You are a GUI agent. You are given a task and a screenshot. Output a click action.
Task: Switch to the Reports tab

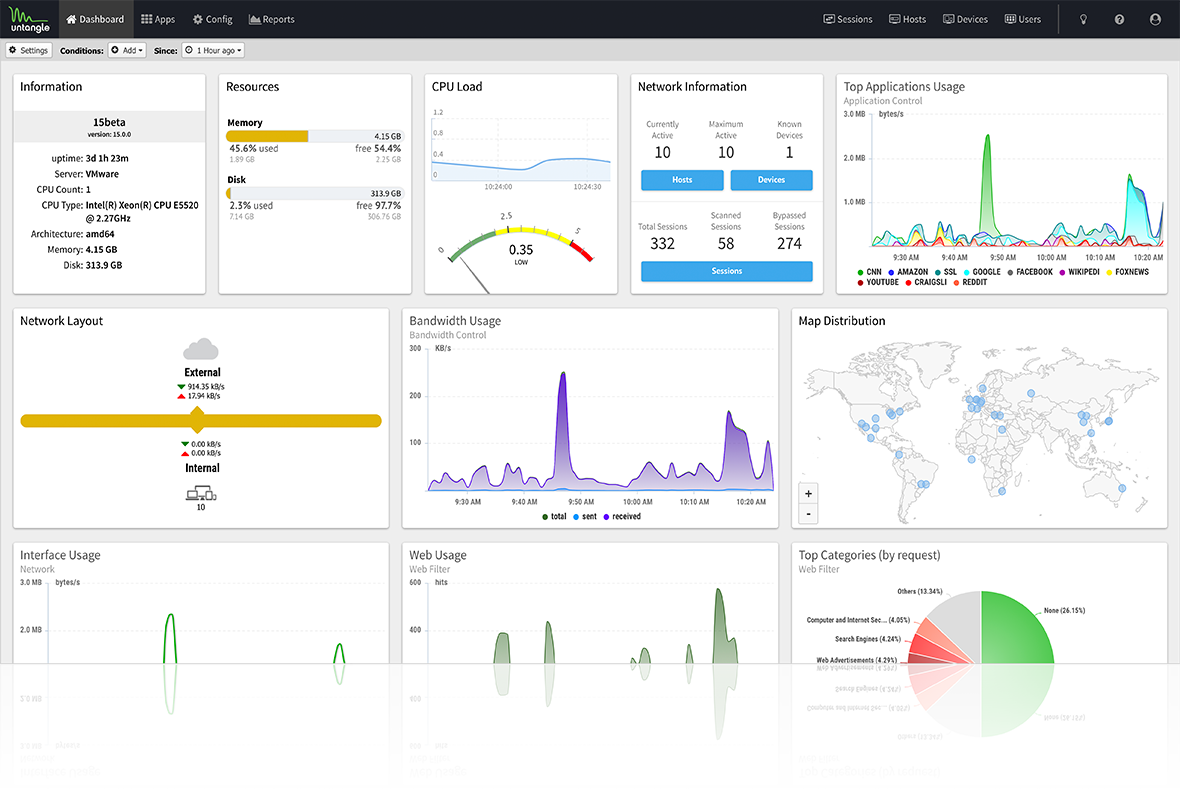tap(272, 19)
